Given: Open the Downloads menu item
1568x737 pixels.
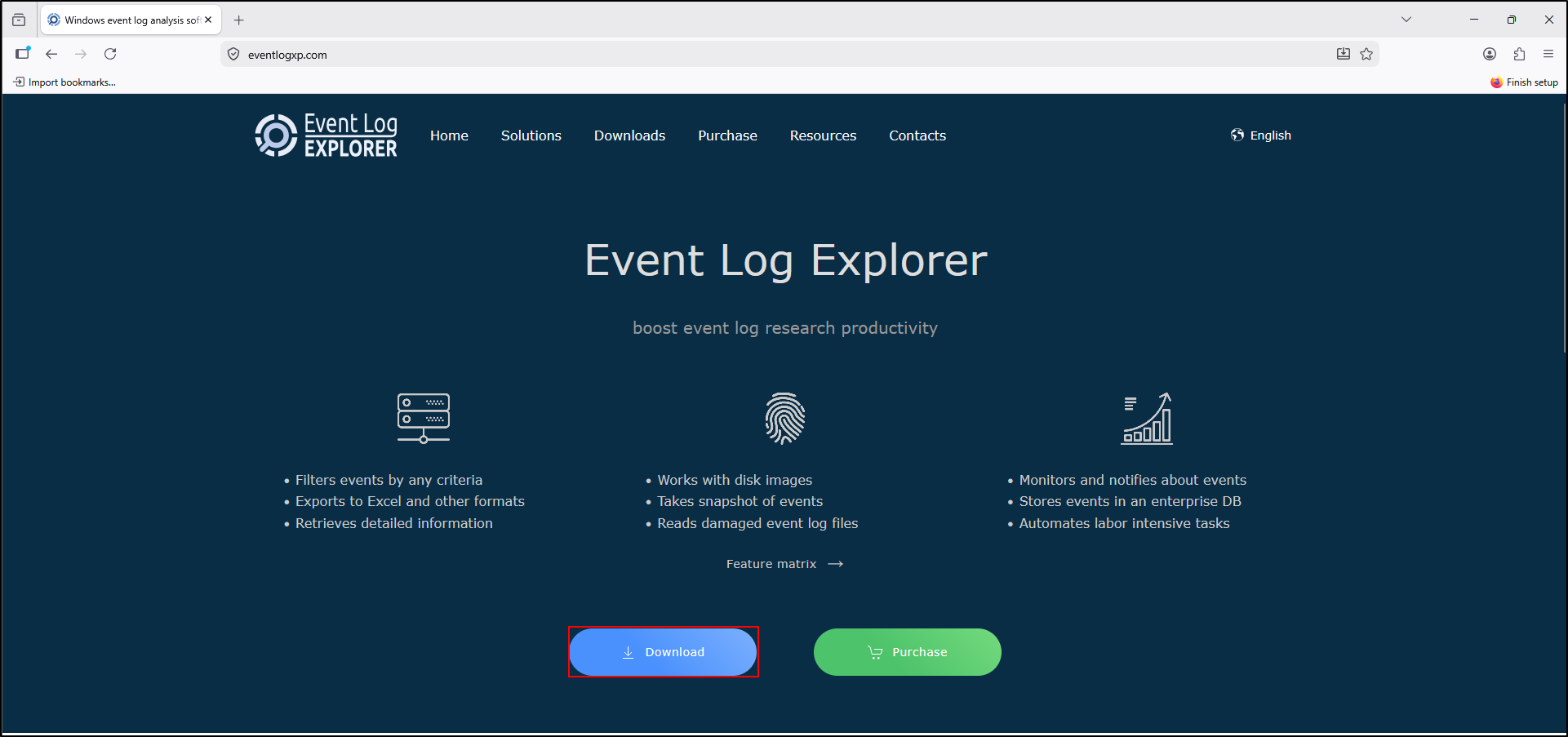Looking at the screenshot, I should coord(629,135).
